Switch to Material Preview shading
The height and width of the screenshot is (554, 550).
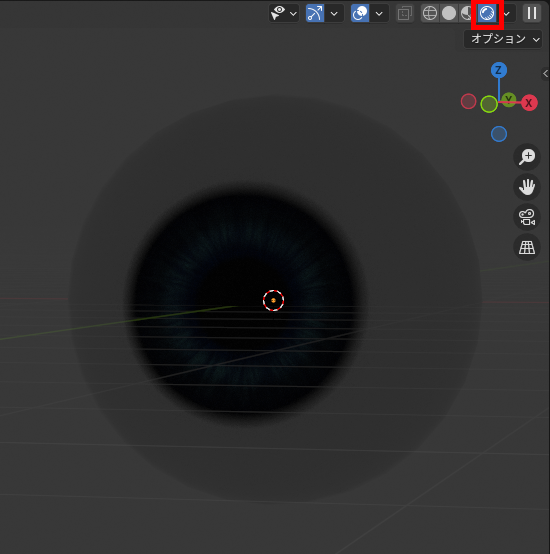click(467, 13)
